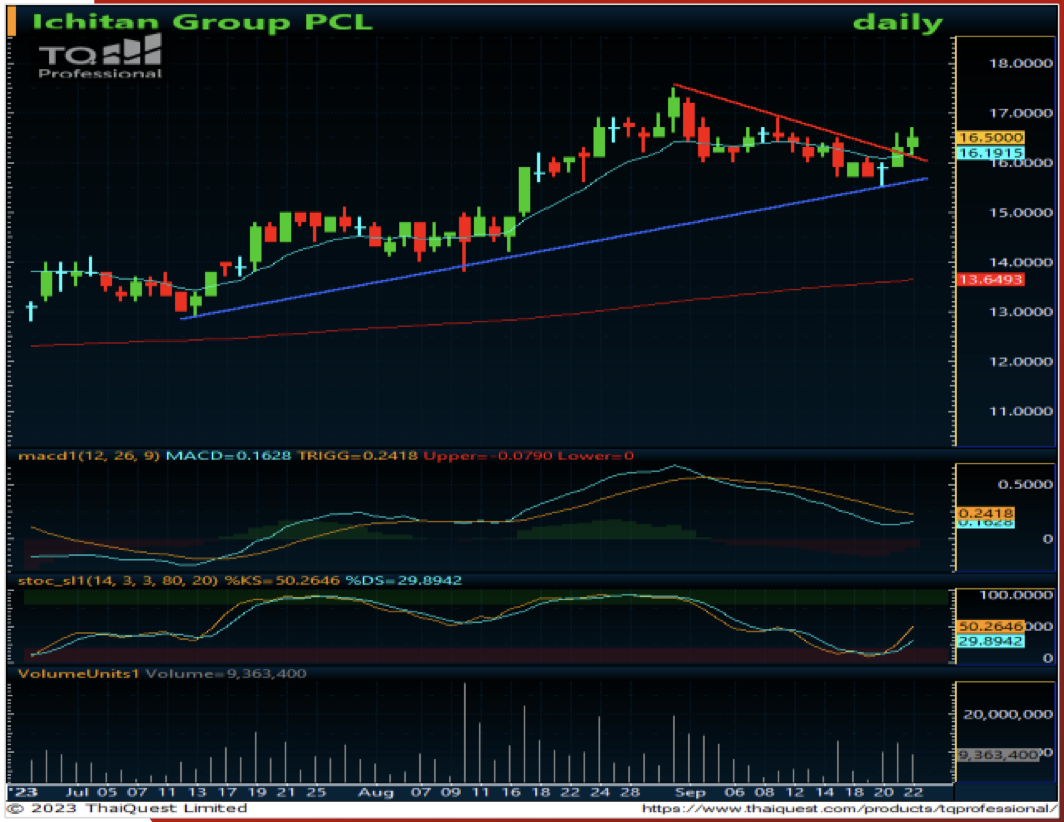Click the 12.0000 price axis label
The height and width of the screenshot is (822, 1064).
click(1021, 361)
